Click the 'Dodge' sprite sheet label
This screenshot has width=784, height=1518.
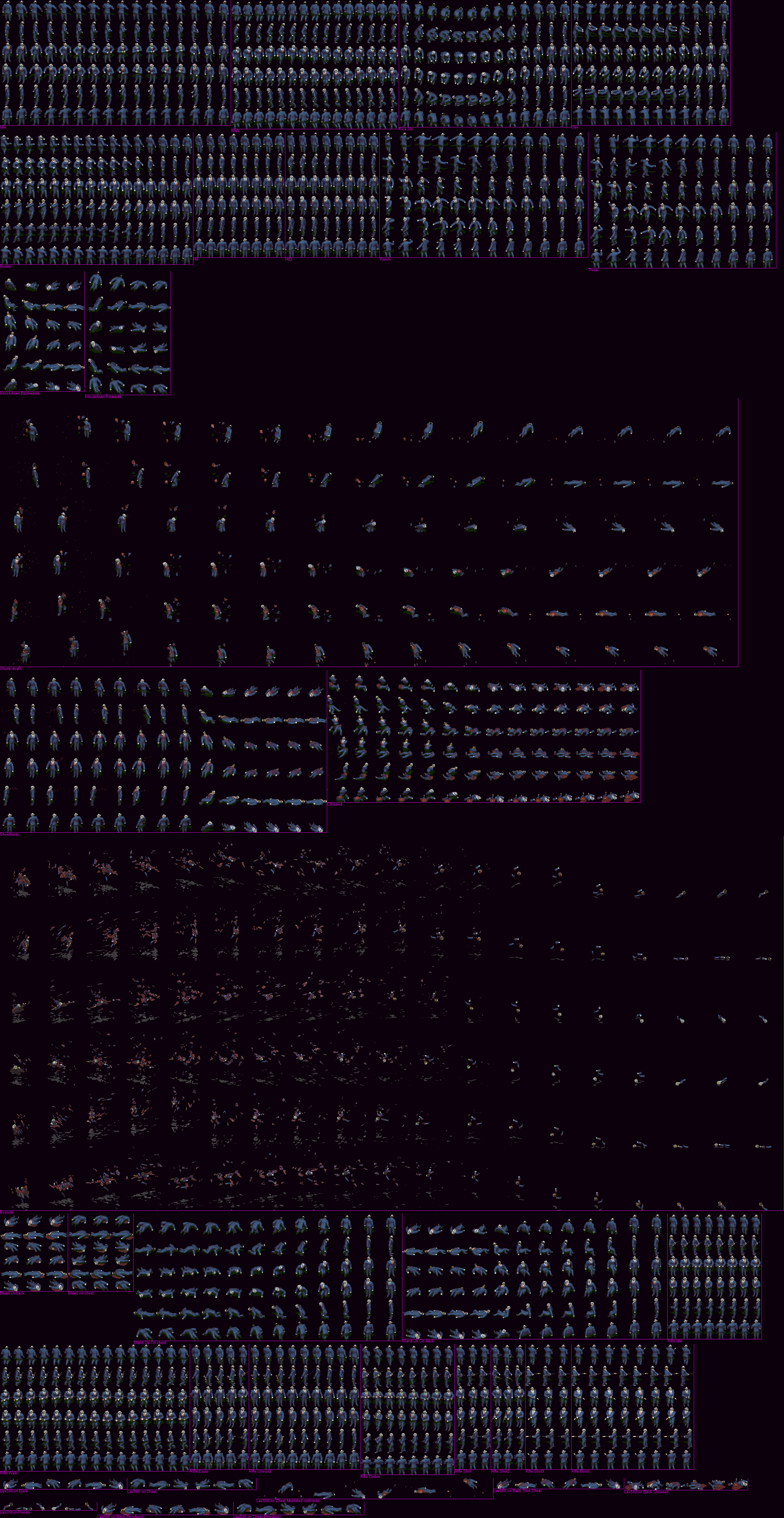[5, 266]
